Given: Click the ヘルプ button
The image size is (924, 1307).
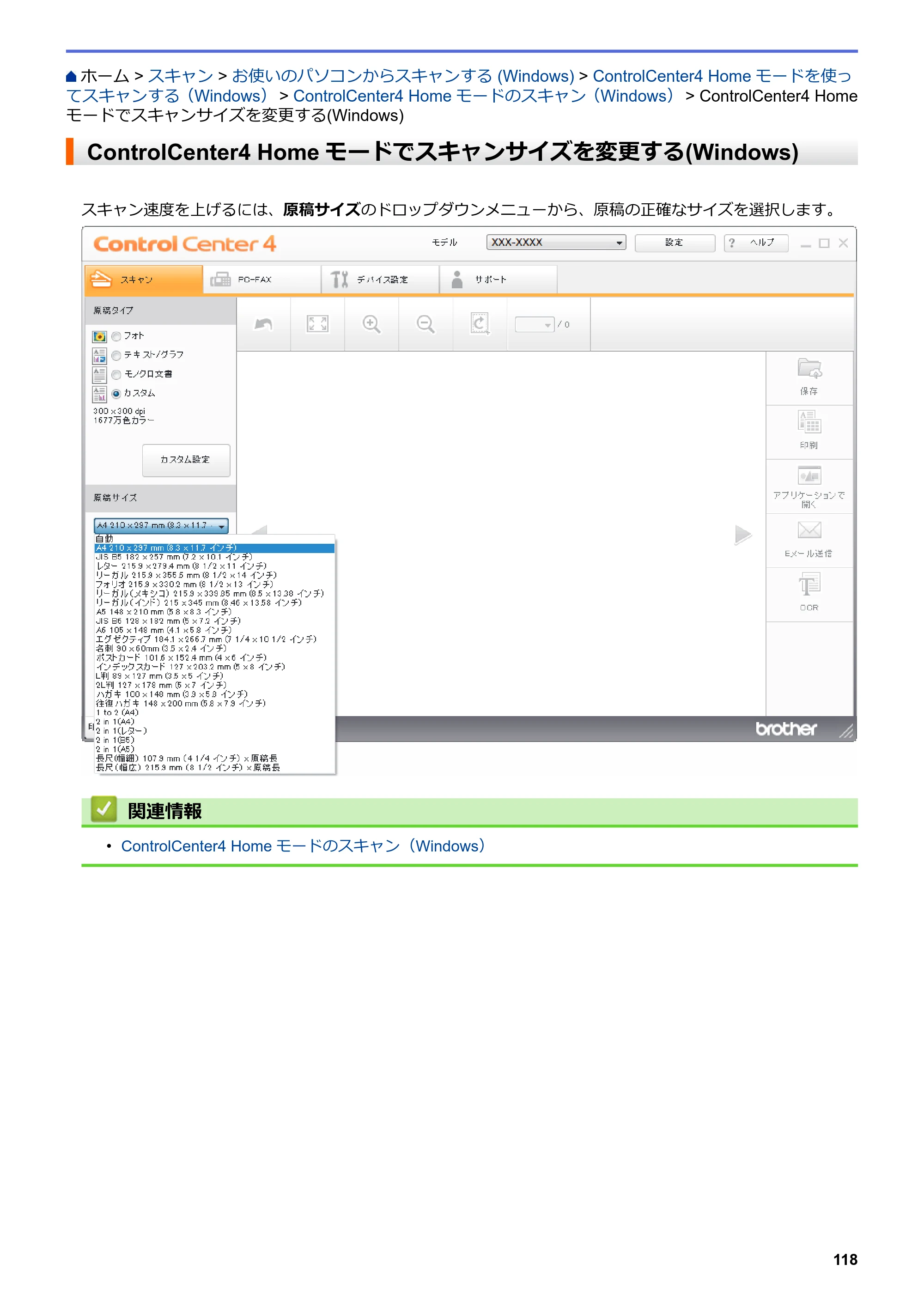Looking at the screenshot, I should tap(756, 243).
